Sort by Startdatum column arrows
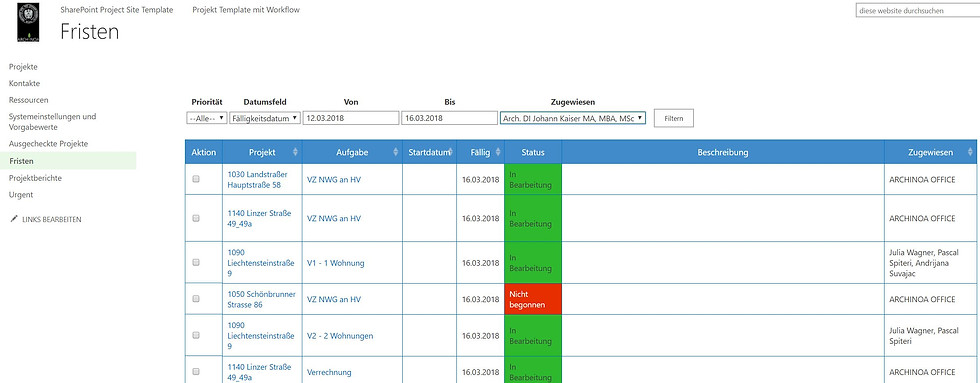 click(x=450, y=152)
